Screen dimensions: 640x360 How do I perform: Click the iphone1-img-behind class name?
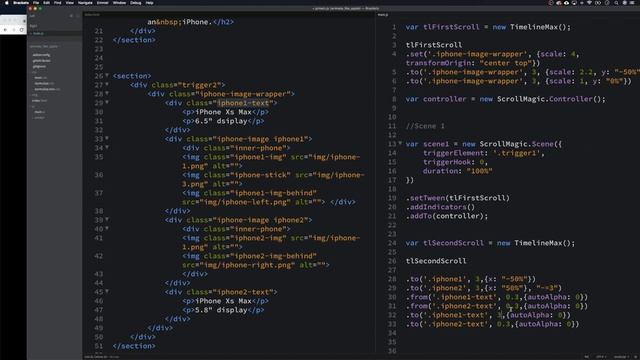coord(273,193)
